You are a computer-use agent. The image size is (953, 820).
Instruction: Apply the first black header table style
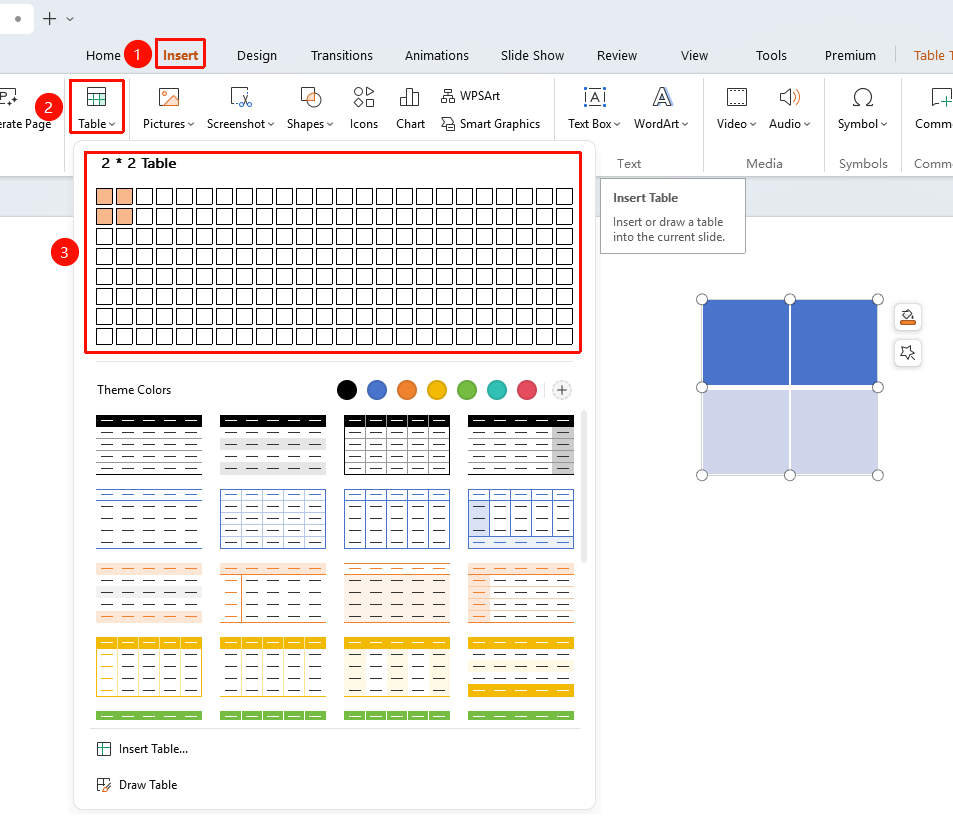pos(149,445)
